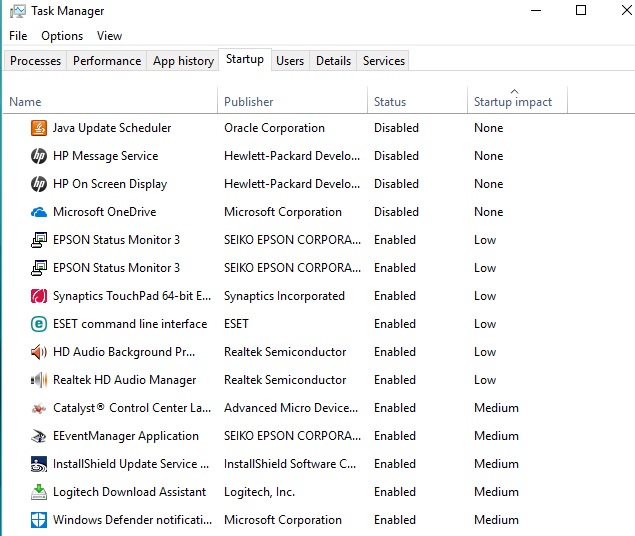Switch to the Services tab
The width and height of the screenshot is (635, 536).
(384, 61)
